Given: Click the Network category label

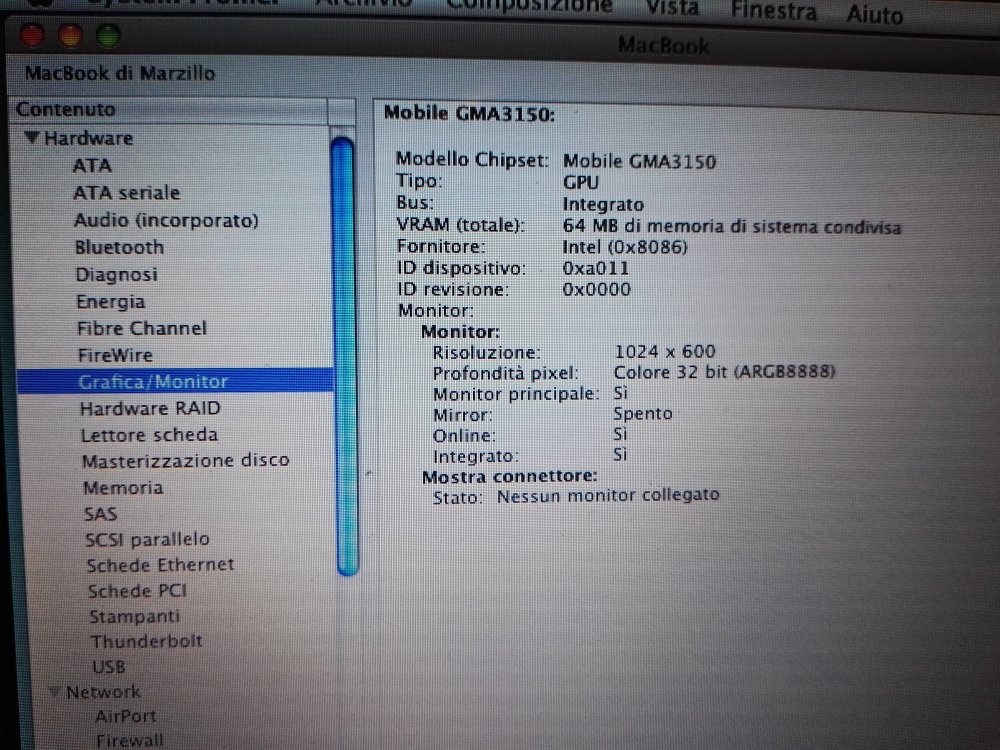Looking at the screenshot, I should pos(103,692).
